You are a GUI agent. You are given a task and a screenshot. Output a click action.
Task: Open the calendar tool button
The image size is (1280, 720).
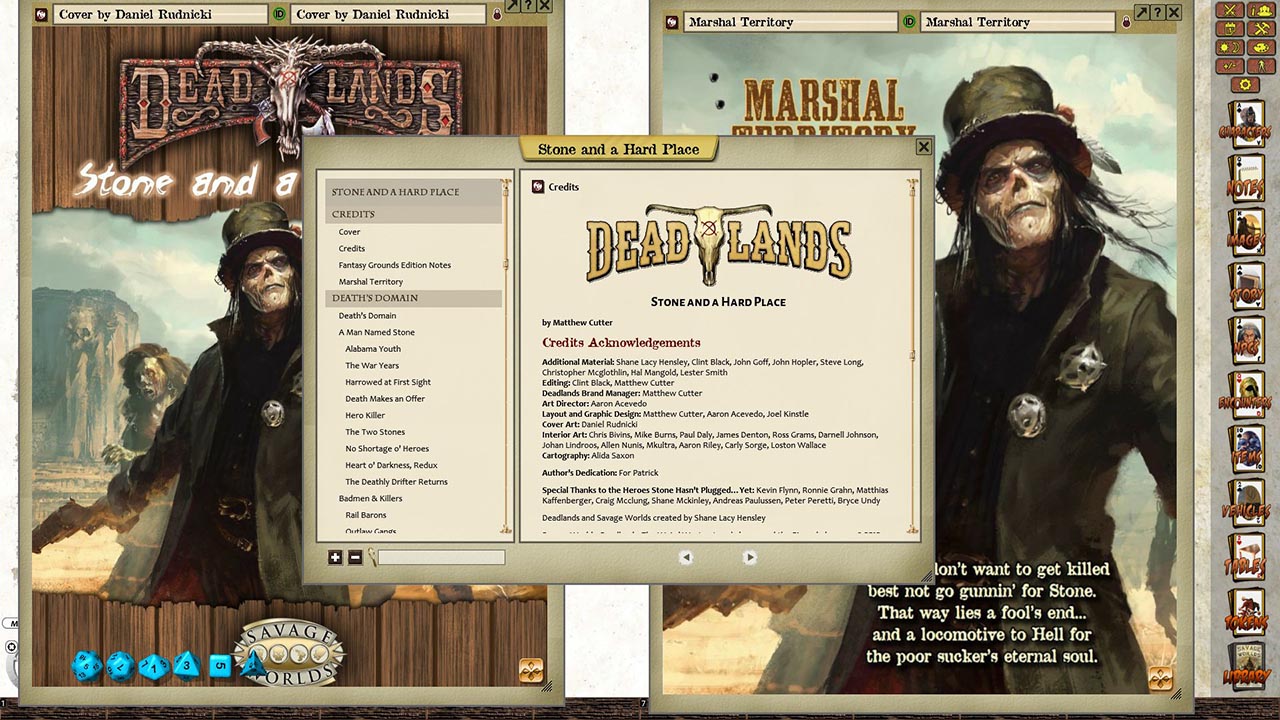point(1232,29)
